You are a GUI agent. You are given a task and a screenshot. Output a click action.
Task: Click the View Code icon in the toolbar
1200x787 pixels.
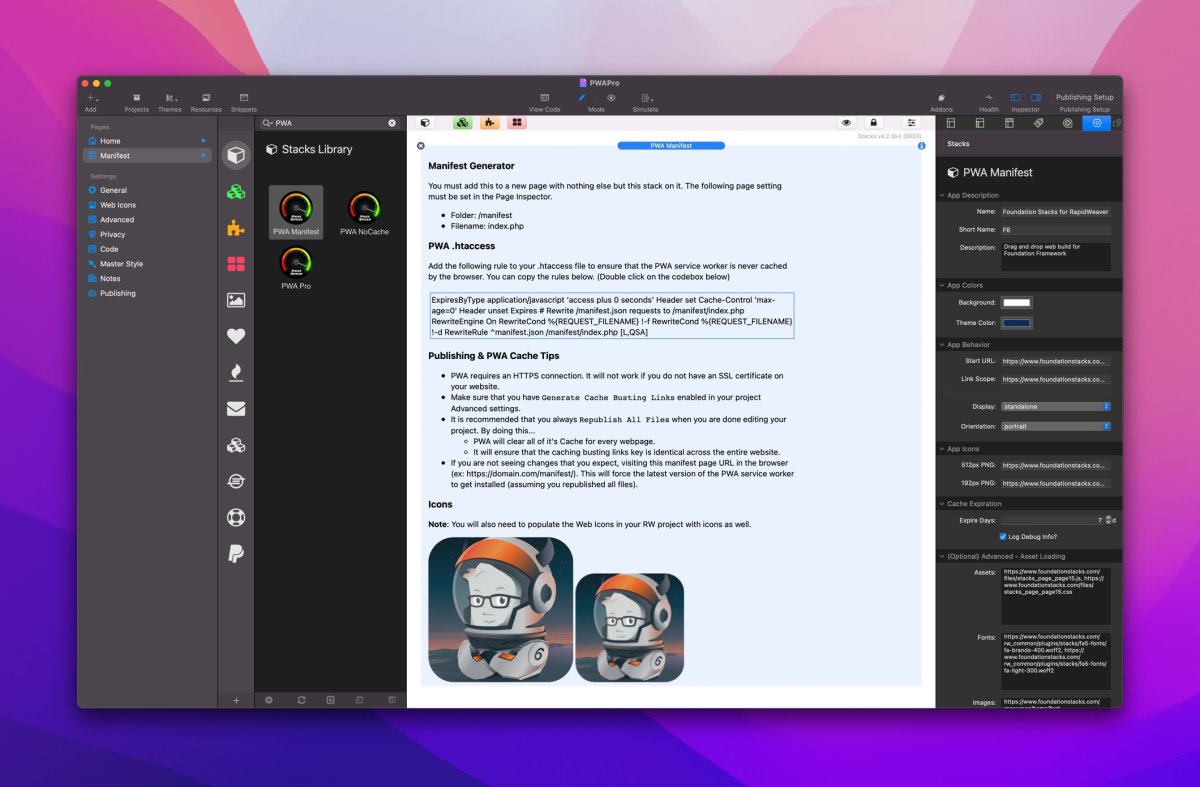point(545,97)
